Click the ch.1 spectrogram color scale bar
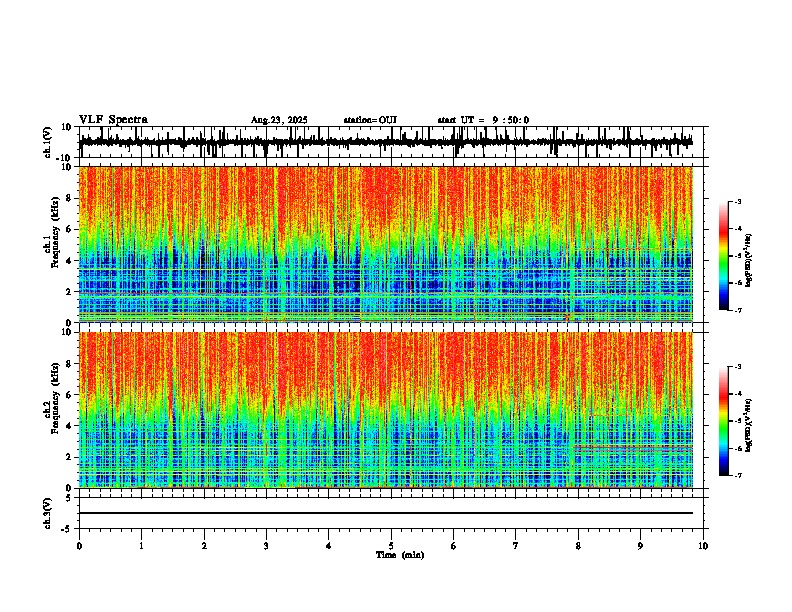The width and height of the screenshot is (792, 612). 724,256
